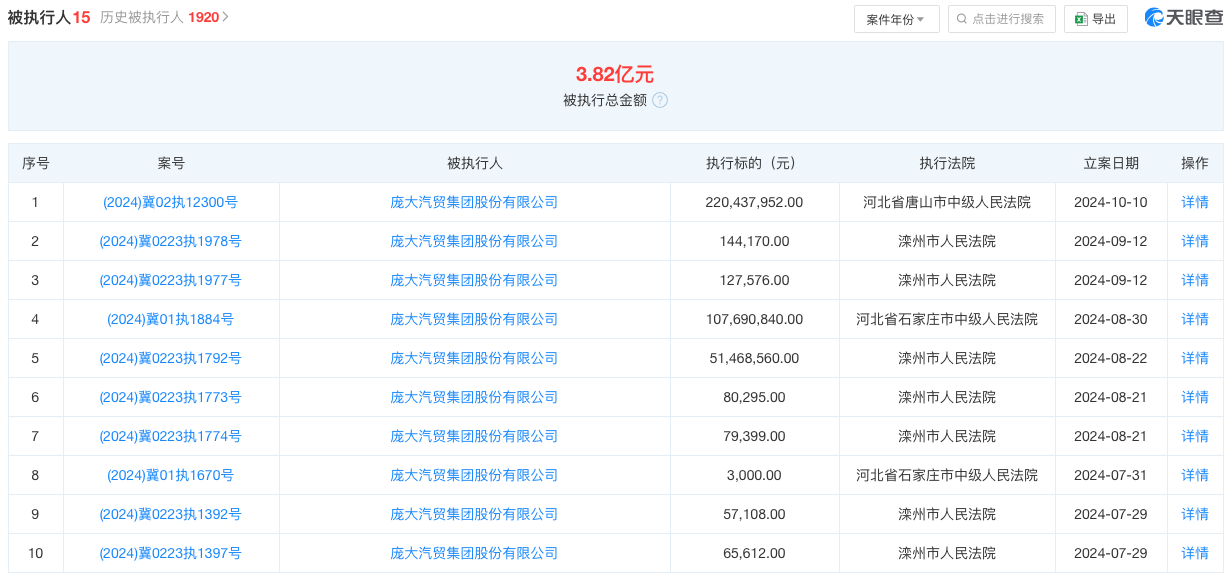
Task: Click the 操作 column header
Action: click(x=1195, y=163)
